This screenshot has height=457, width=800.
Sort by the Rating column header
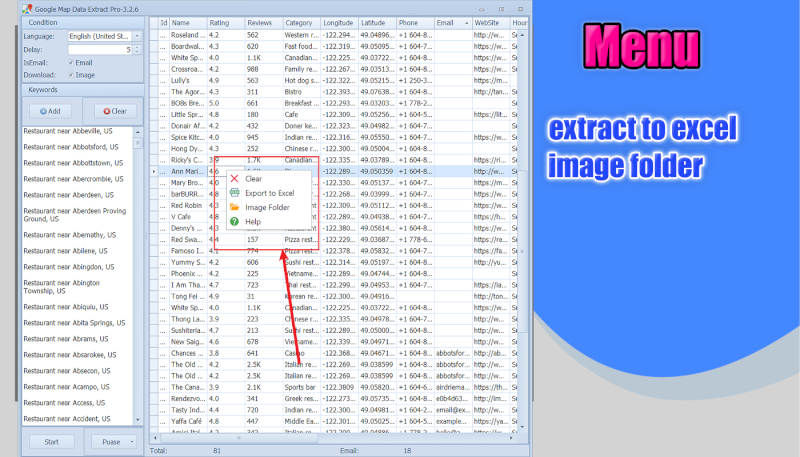[x=224, y=21]
